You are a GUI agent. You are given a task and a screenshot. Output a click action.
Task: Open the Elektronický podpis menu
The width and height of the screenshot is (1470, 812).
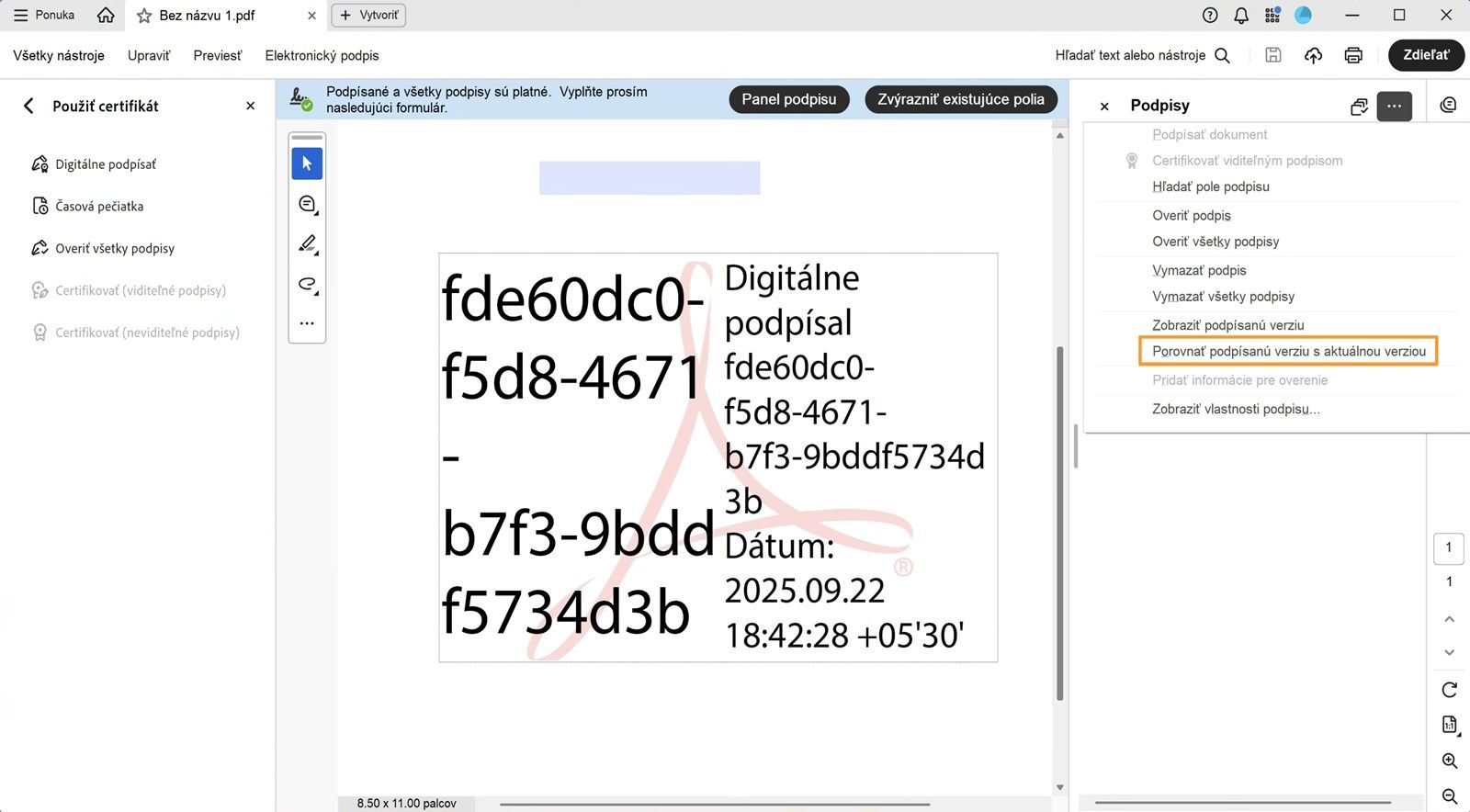322,55
